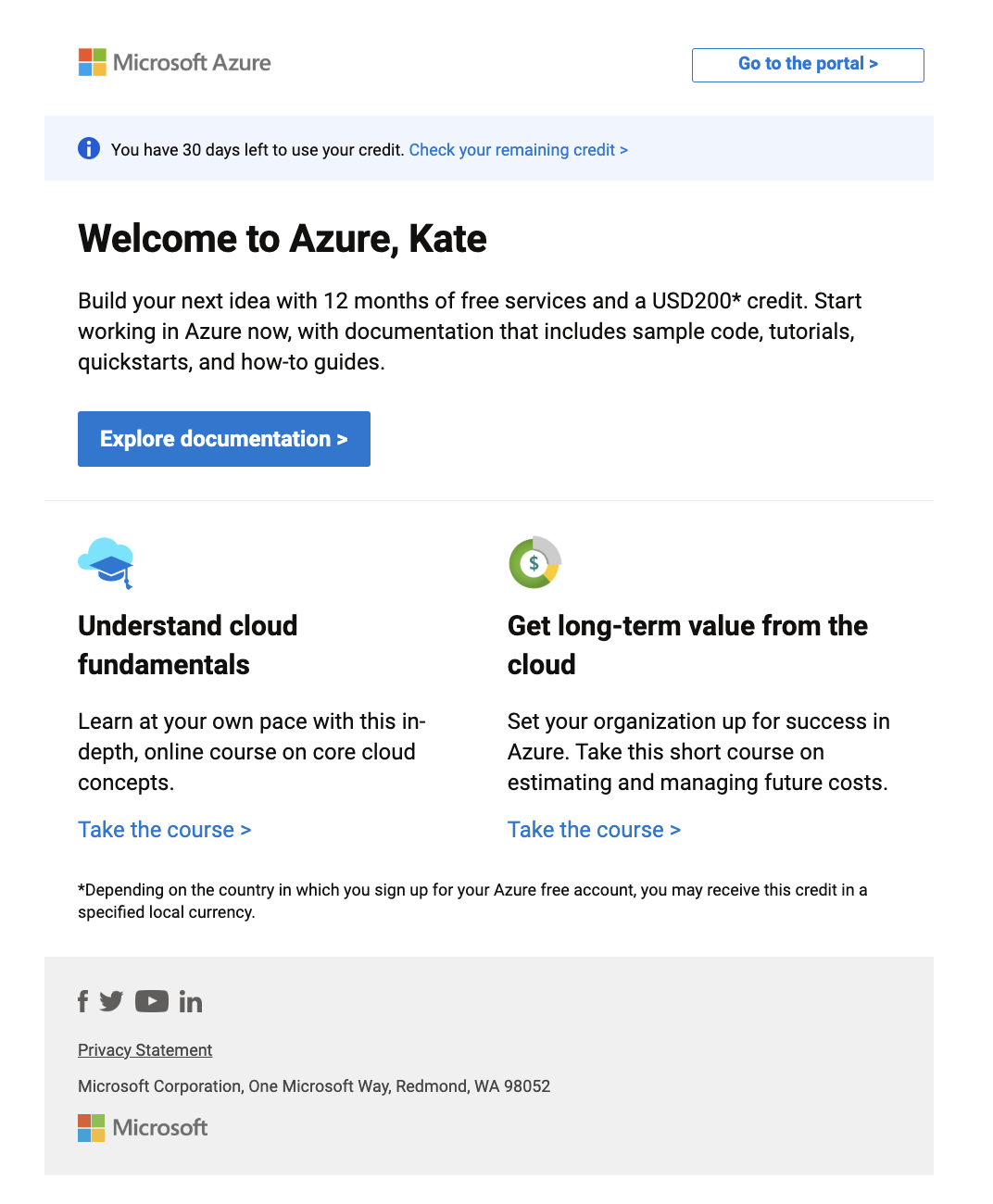Take the course on cloud fundamentals
This screenshot has width=993, height=1204.
point(164,829)
